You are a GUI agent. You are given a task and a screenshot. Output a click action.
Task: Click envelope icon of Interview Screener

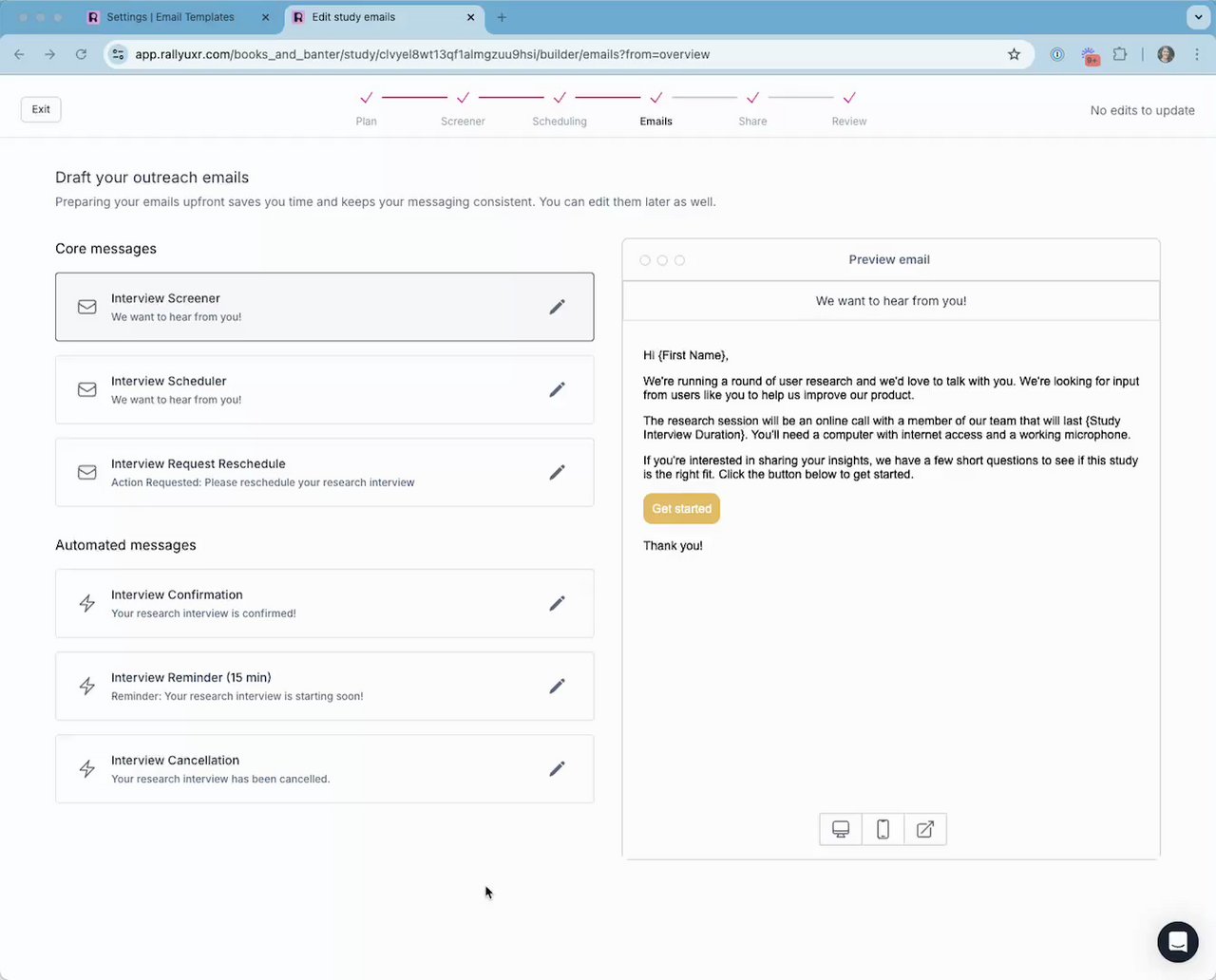[87, 307]
